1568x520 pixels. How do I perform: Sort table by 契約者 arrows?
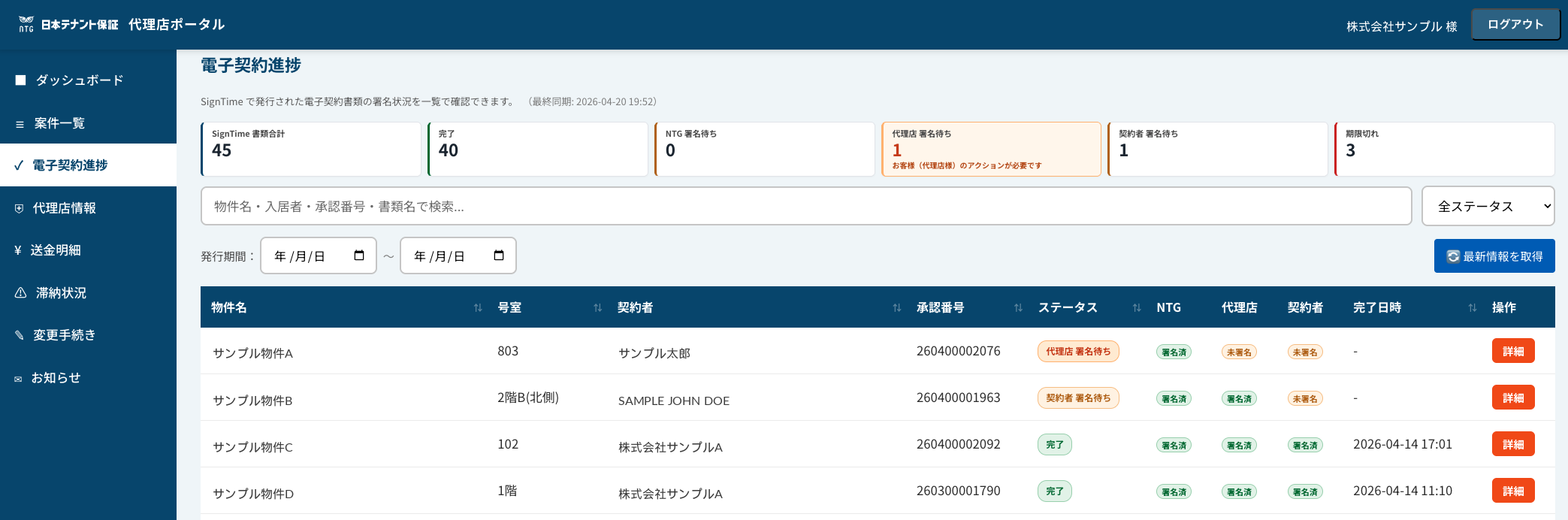897,307
